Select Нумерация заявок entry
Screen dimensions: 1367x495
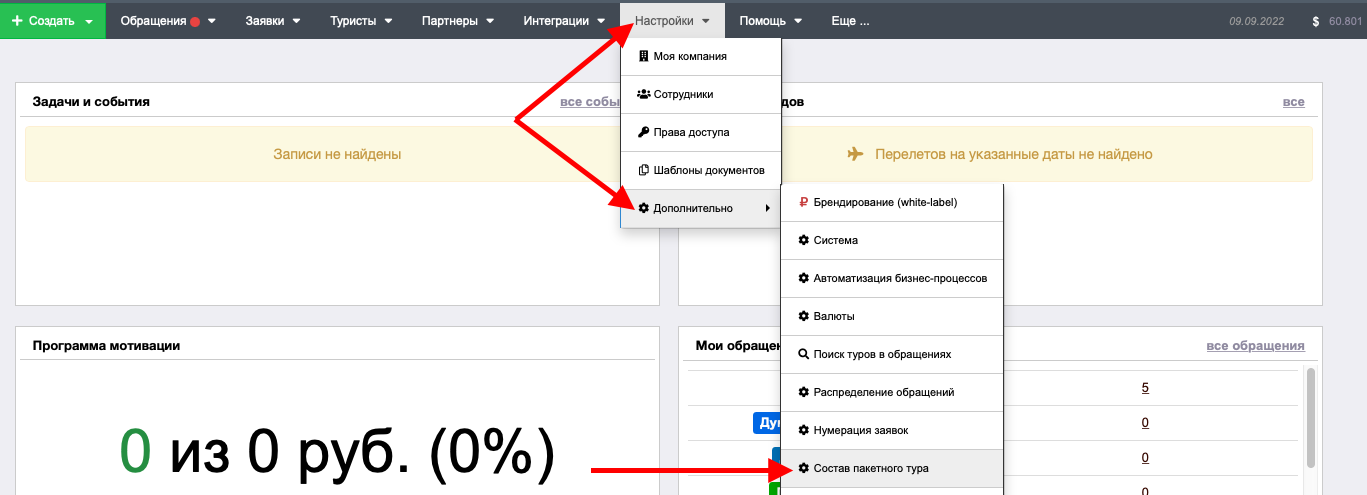(892, 430)
